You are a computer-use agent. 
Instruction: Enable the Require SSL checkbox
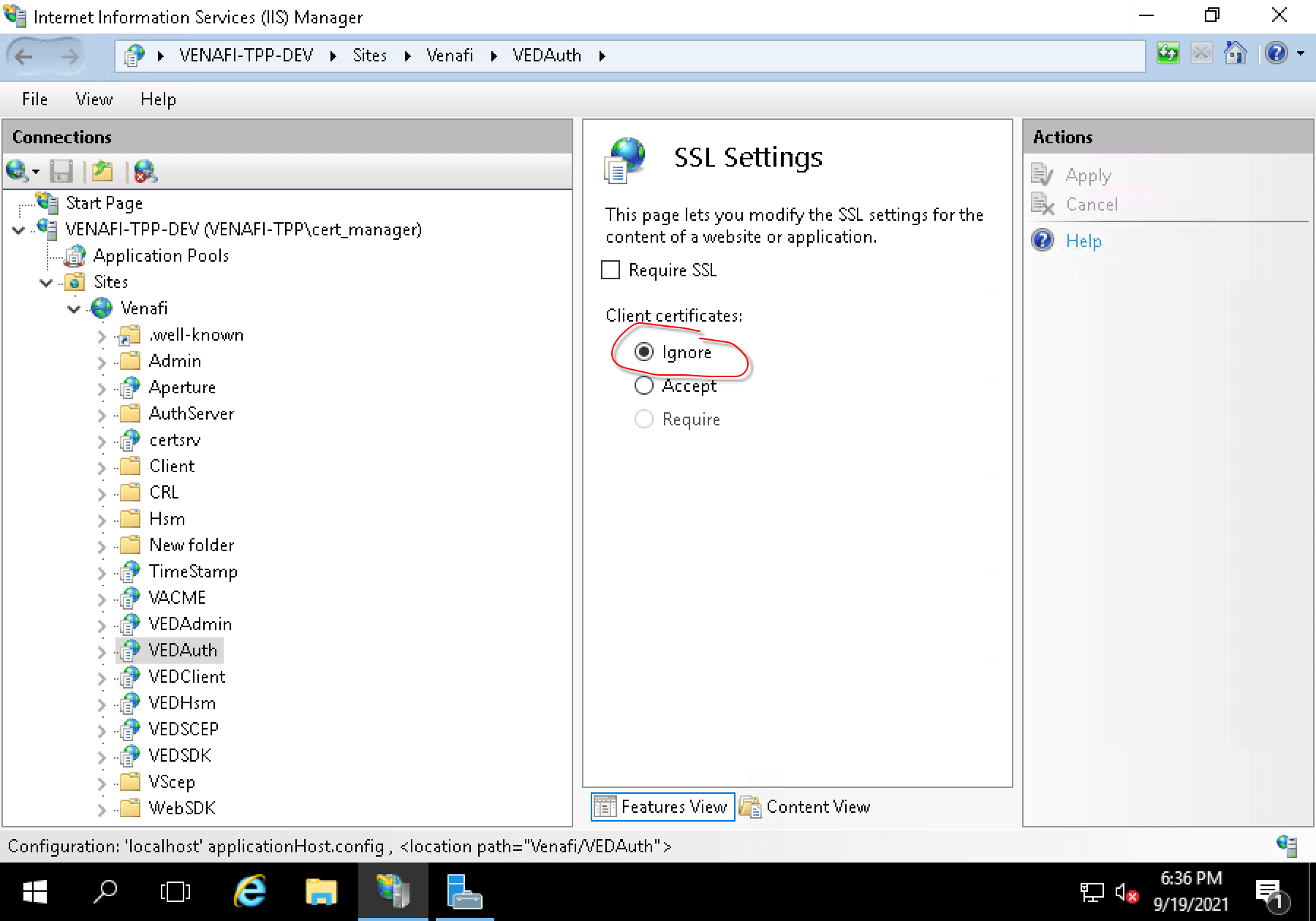610,270
